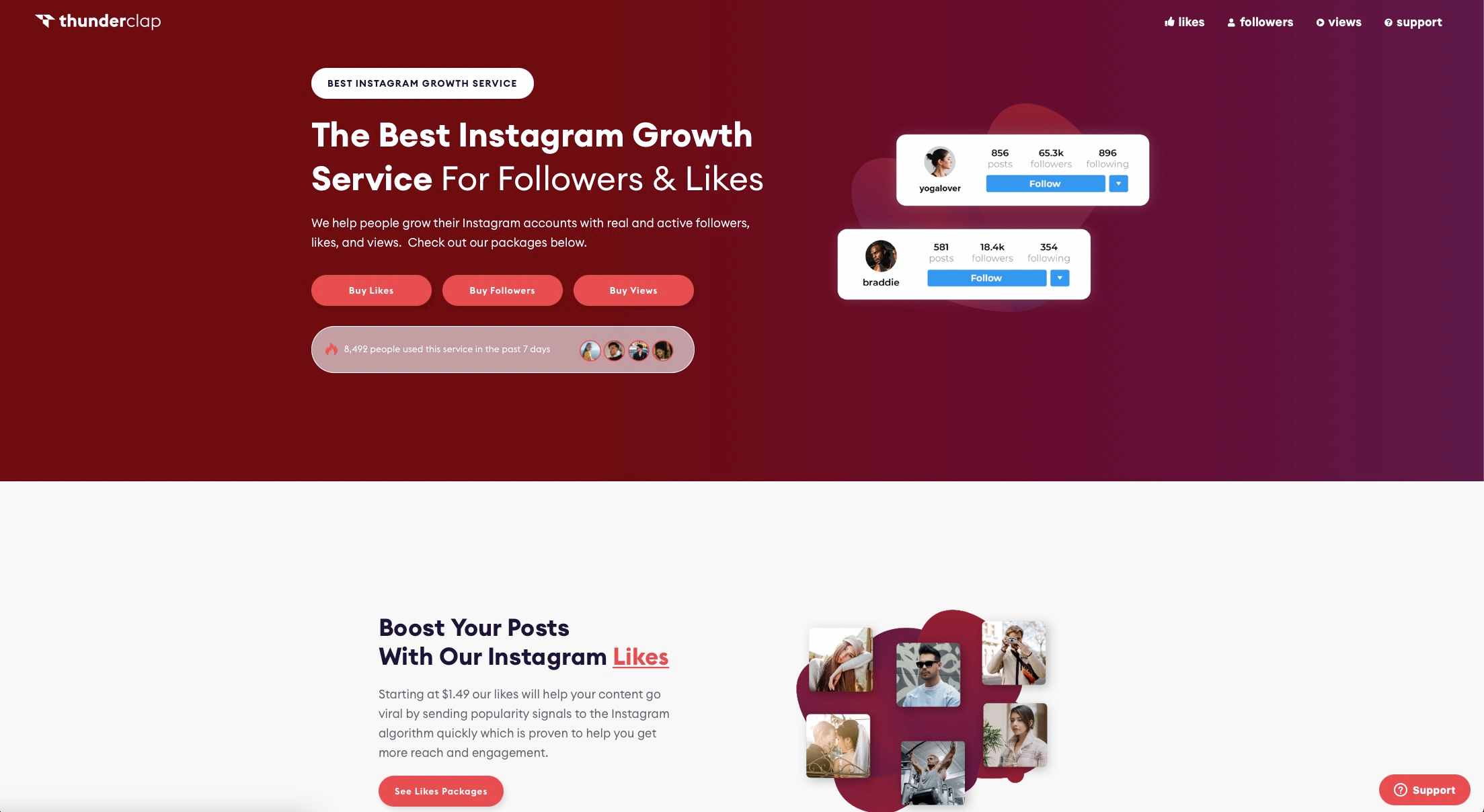Screen dimensions: 1484x812
Task: Open the likes navigation menu item
Action: 1184,21
